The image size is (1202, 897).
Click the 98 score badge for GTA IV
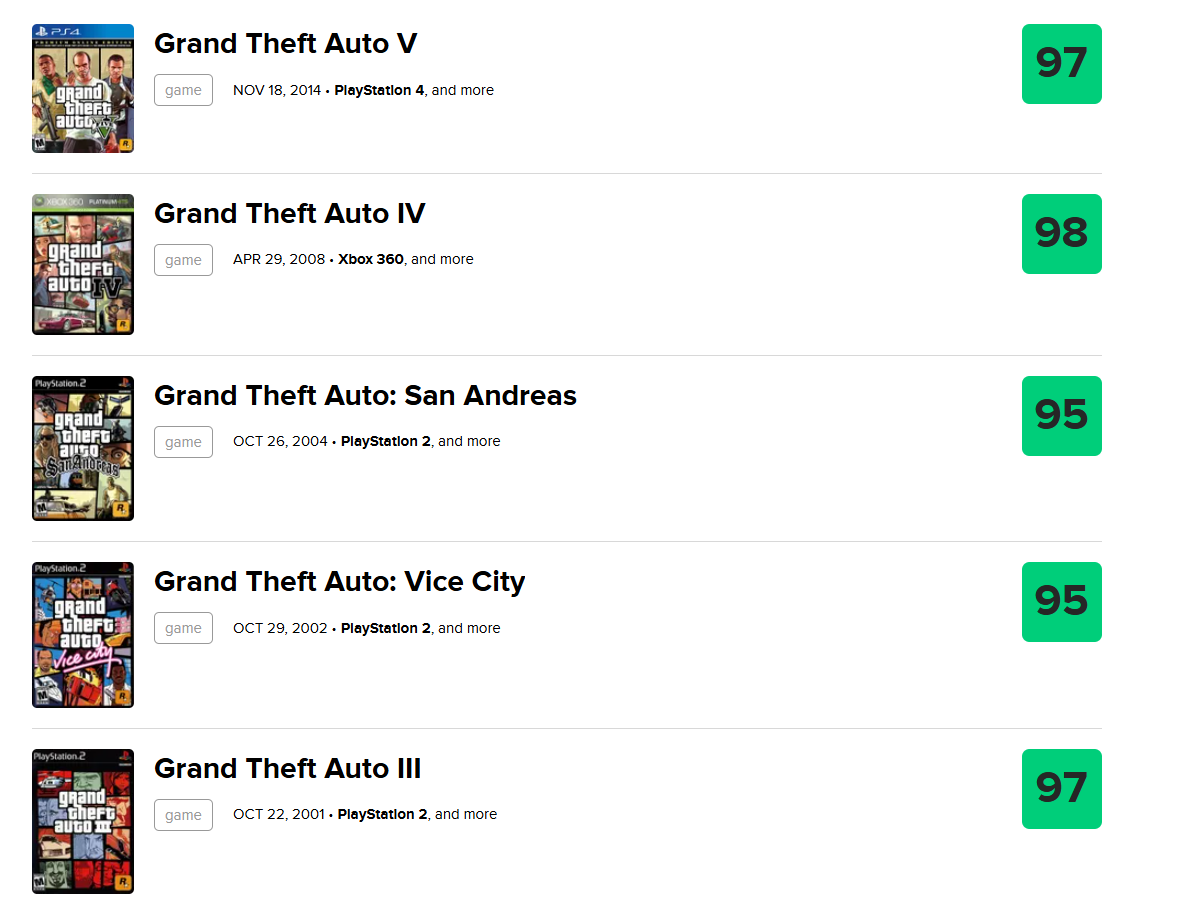1062,234
